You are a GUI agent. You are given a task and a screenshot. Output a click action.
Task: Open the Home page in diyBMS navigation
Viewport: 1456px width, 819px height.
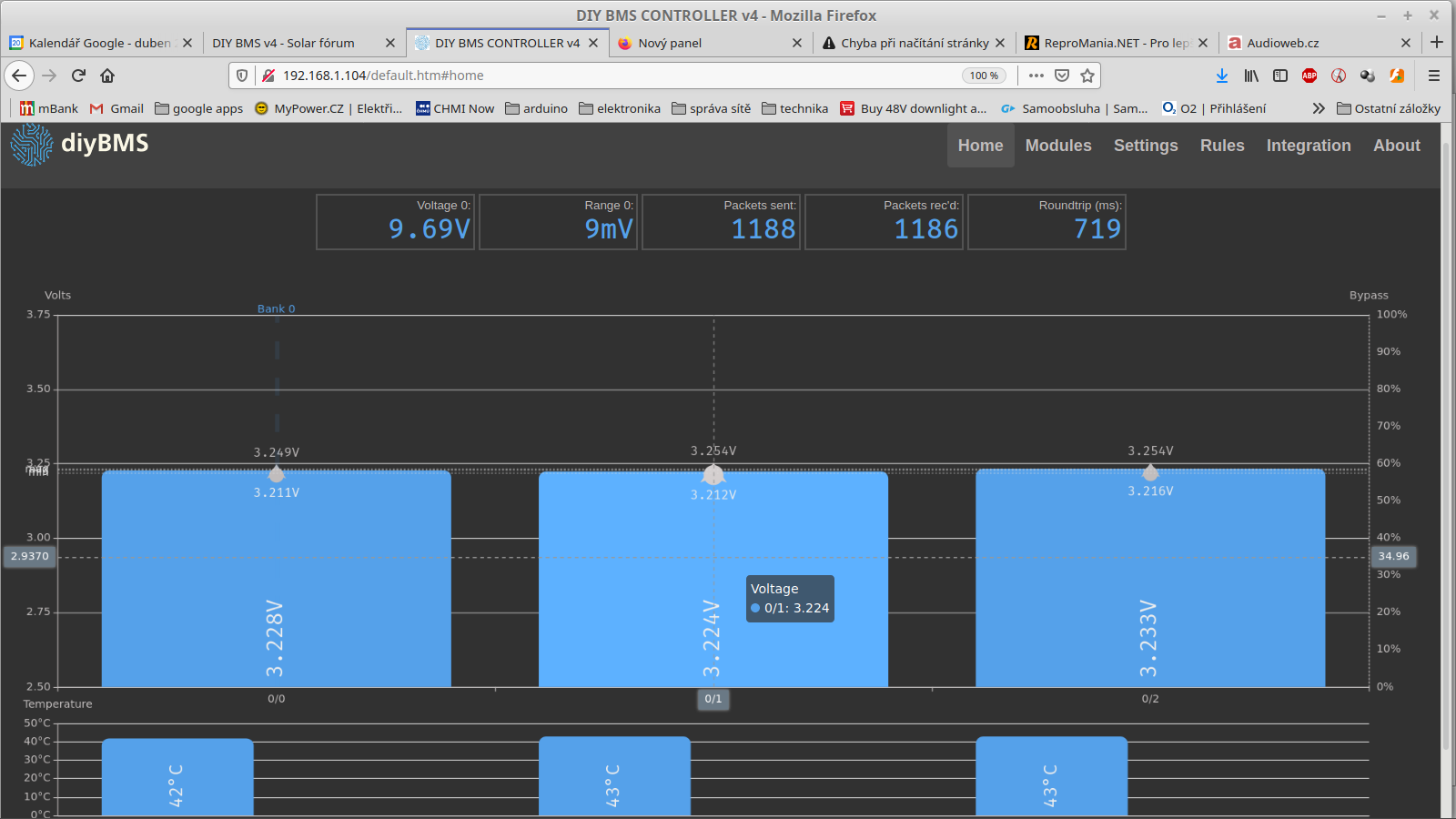(x=981, y=146)
